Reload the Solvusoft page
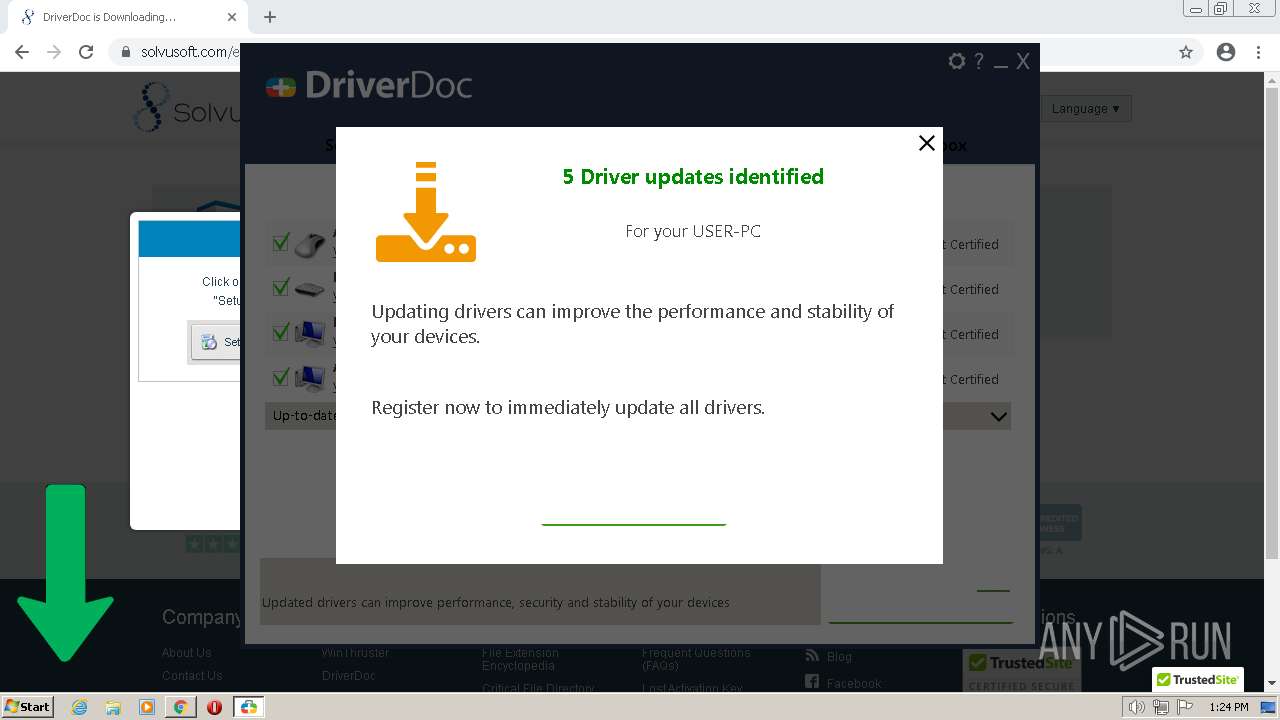Image resolution: width=1280 pixels, height=720 pixels. tap(86, 52)
